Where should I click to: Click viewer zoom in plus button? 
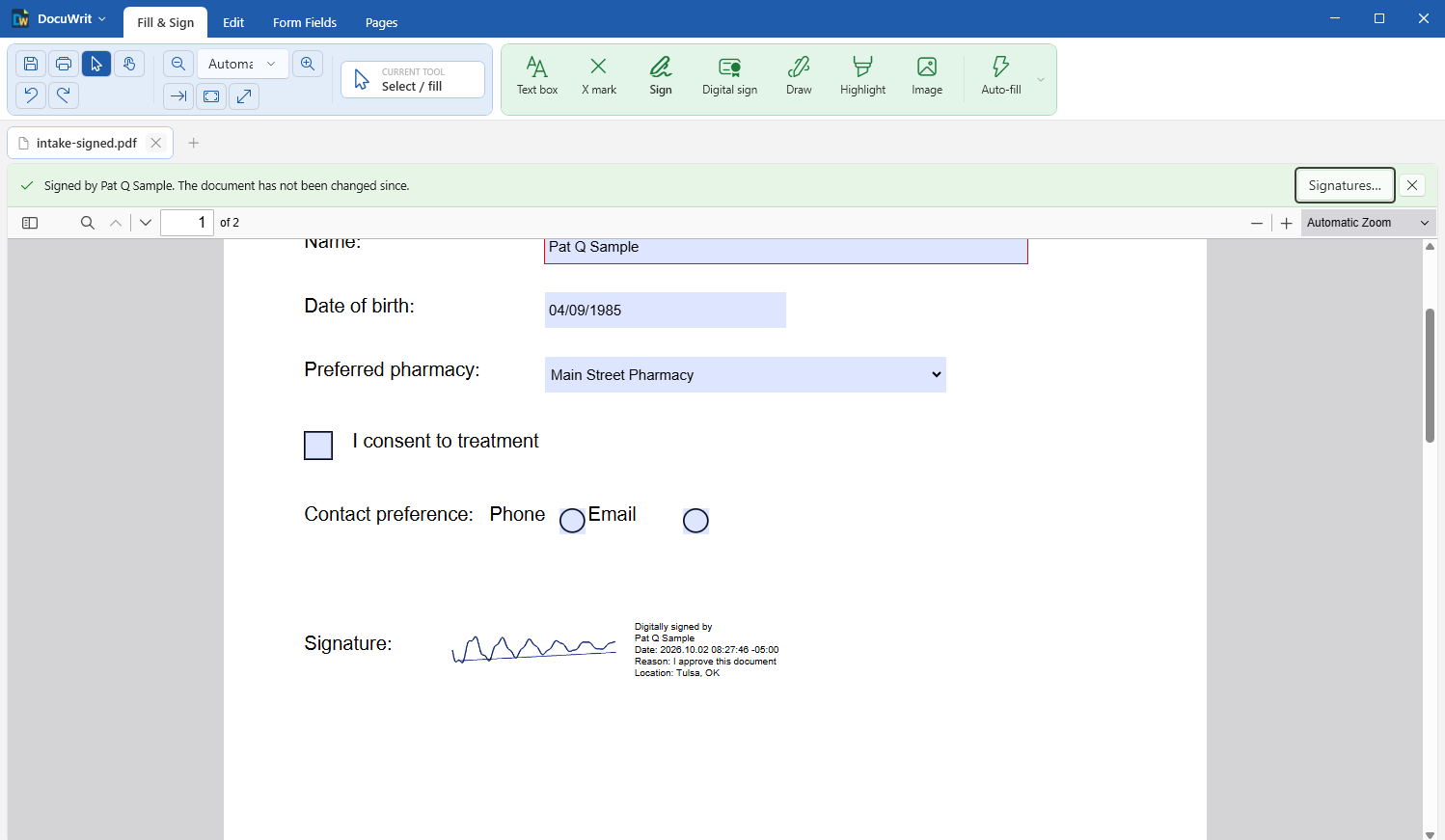[x=1286, y=223]
